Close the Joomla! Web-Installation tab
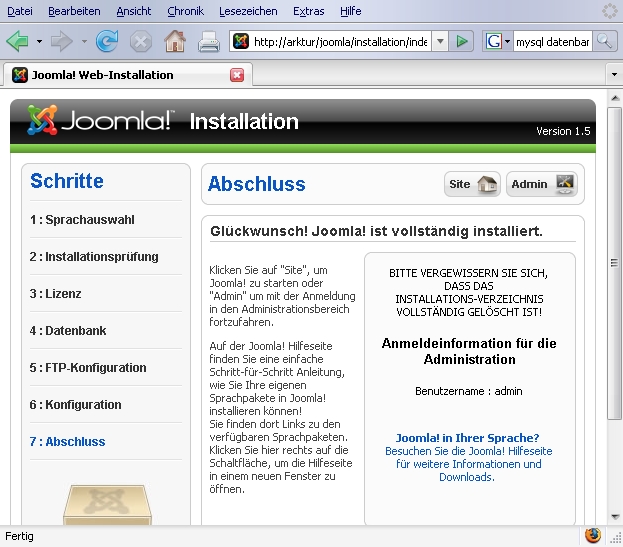623x547 pixels. point(237,75)
